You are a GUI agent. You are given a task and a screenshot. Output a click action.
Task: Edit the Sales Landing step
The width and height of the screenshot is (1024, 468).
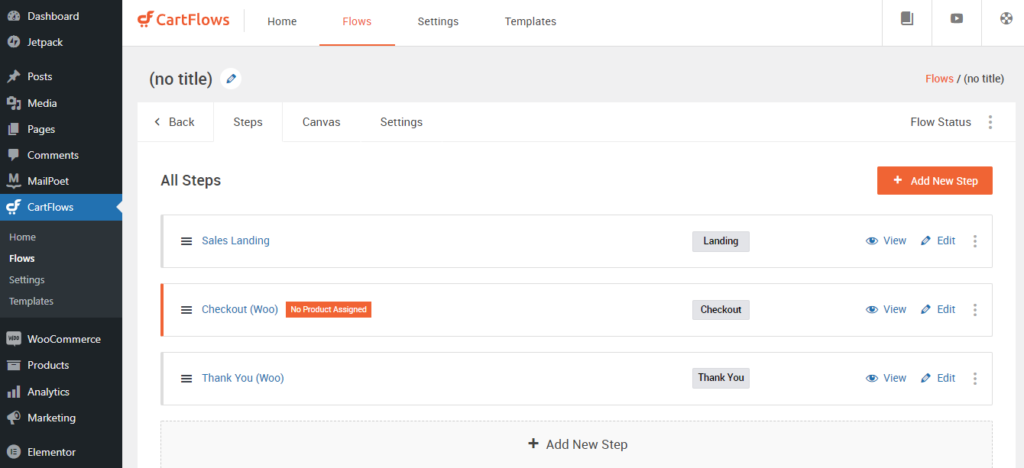pos(938,241)
